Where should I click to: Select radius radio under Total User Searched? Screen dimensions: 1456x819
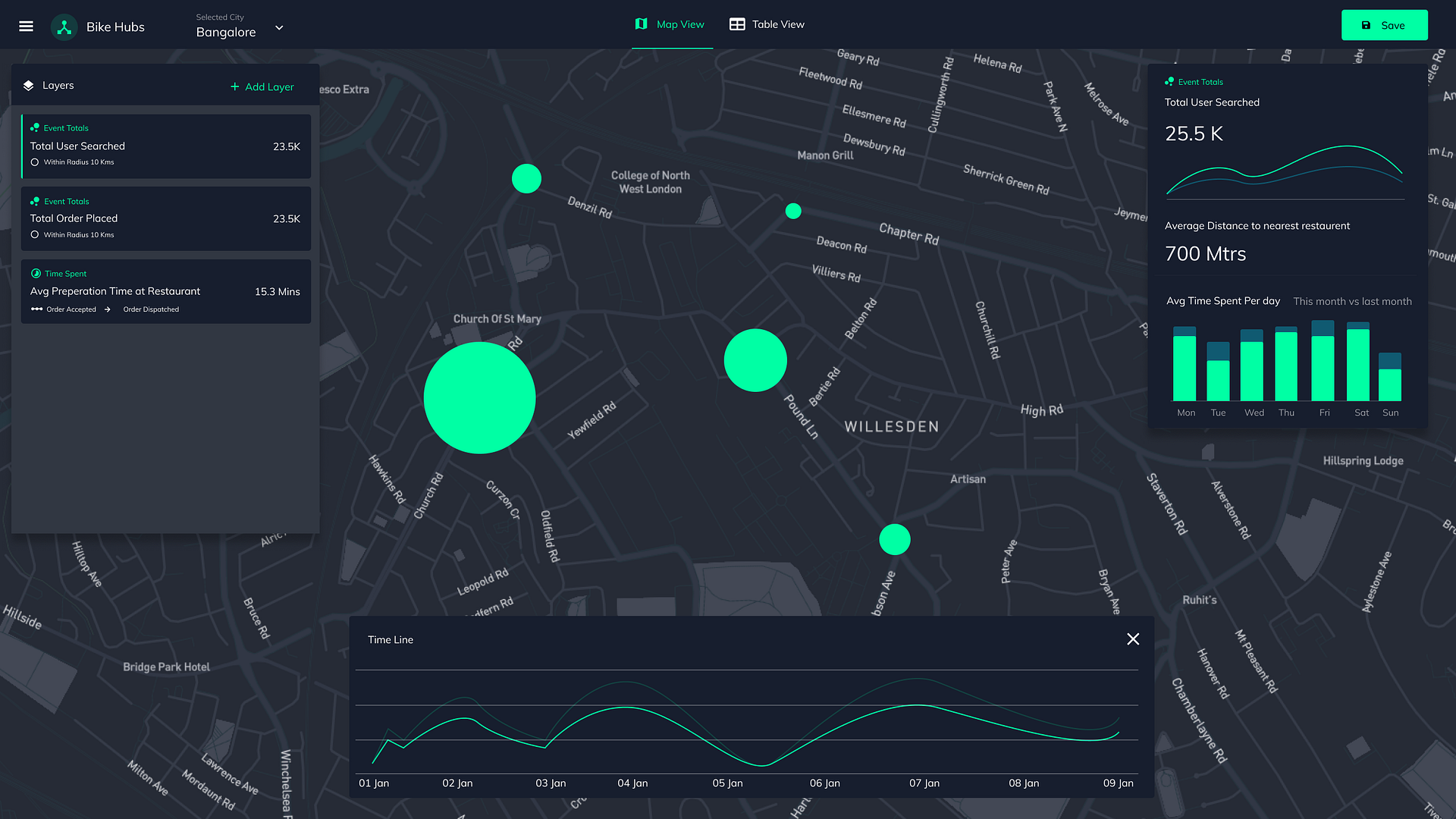(35, 162)
